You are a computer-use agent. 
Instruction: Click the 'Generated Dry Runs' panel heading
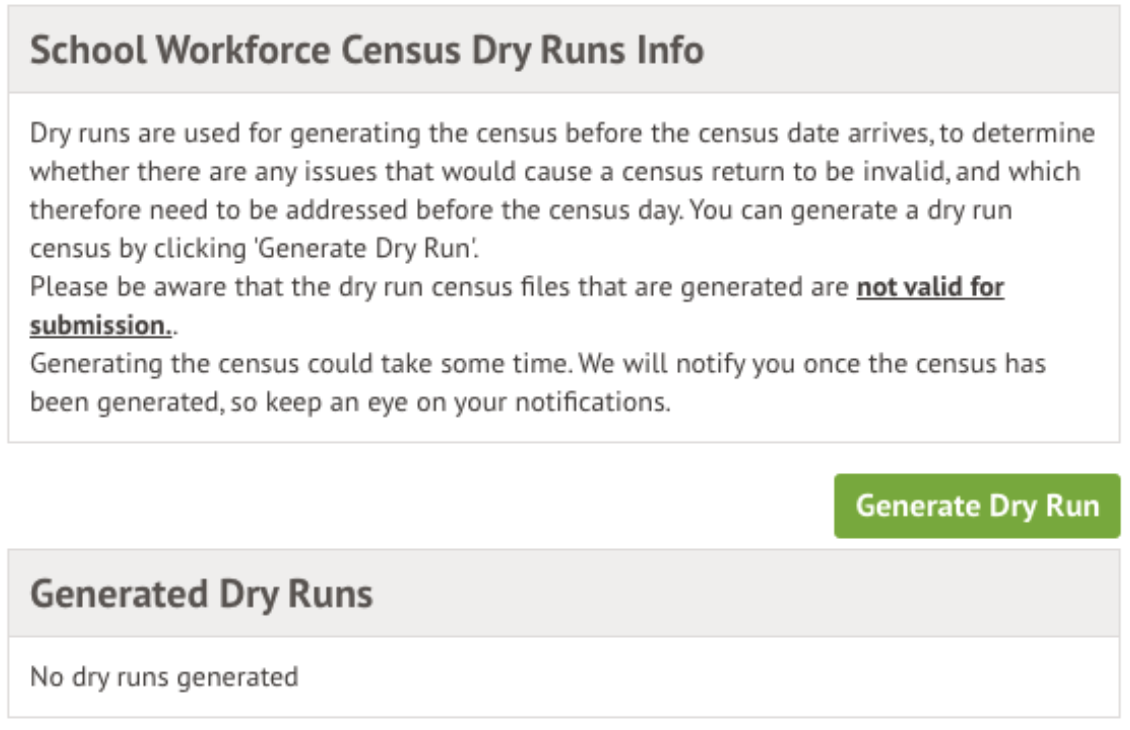201,594
